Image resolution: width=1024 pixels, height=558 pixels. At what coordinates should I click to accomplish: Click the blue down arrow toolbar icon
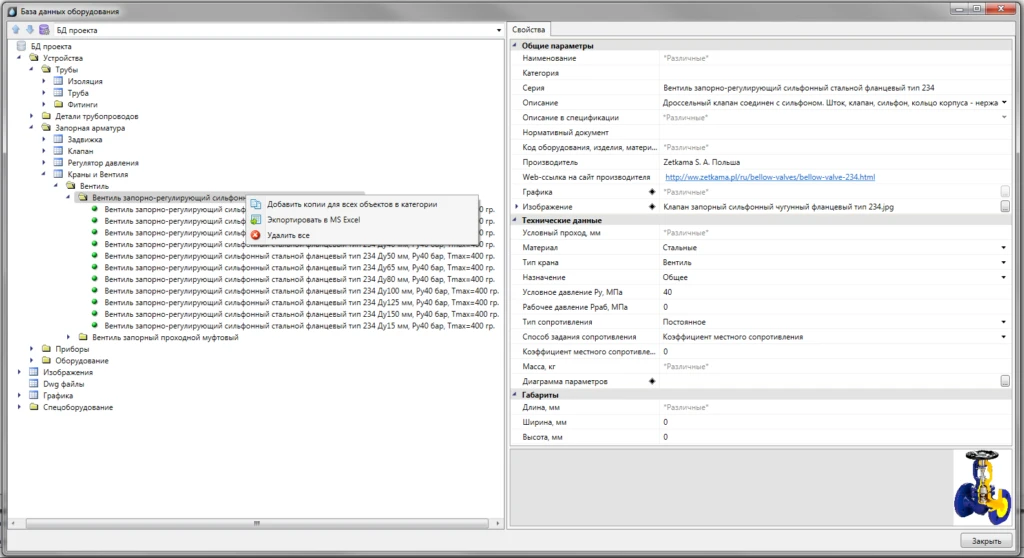point(29,31)
